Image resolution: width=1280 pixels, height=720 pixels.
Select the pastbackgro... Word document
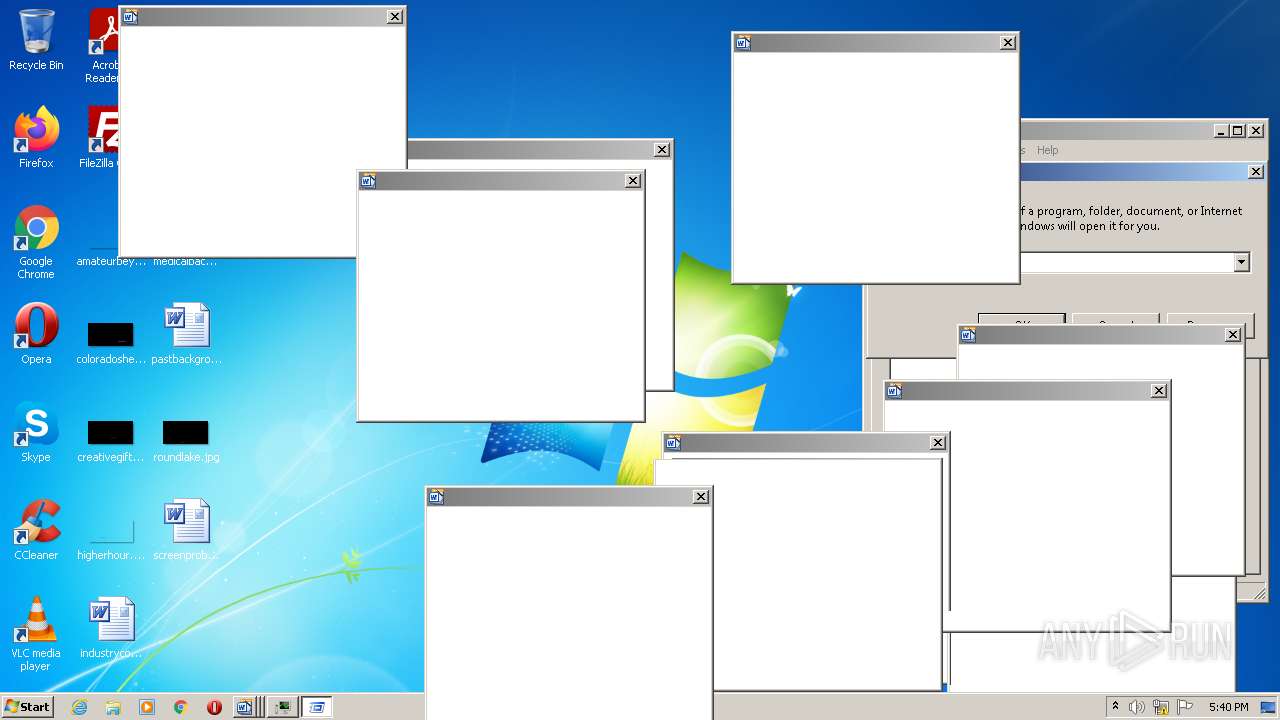pyautogui.click(x=187, y=334)
